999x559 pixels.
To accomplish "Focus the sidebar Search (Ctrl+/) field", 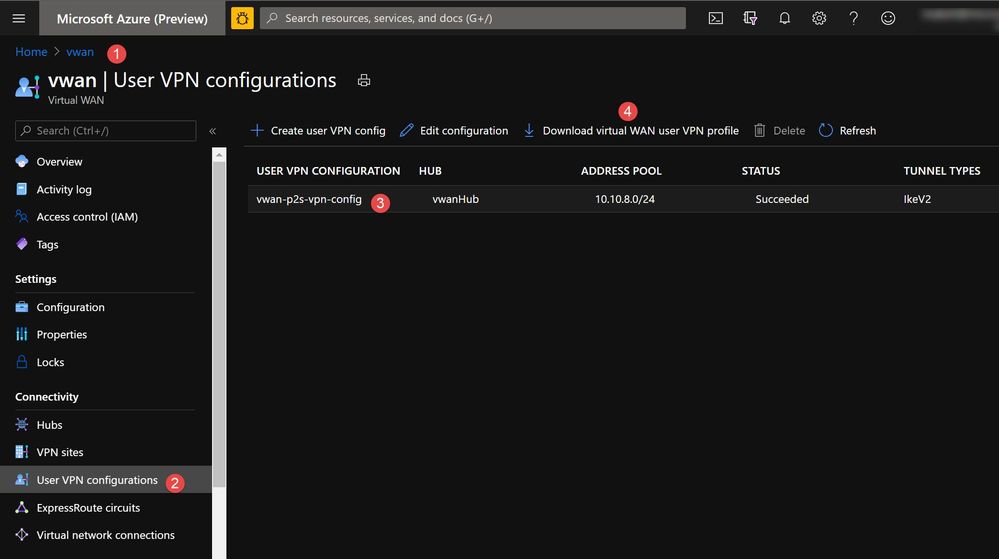I will (106, 131).
